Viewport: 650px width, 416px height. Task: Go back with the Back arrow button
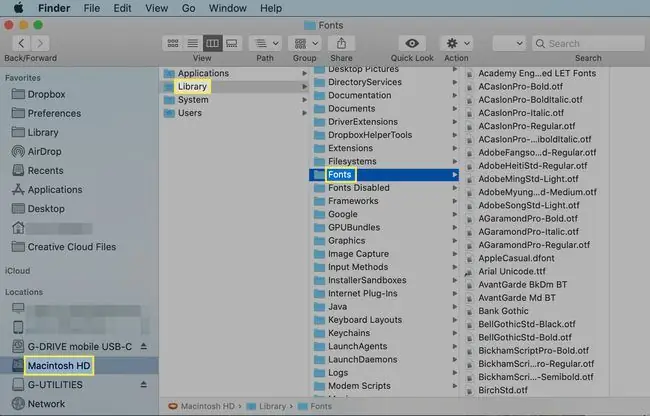point(22,43)
